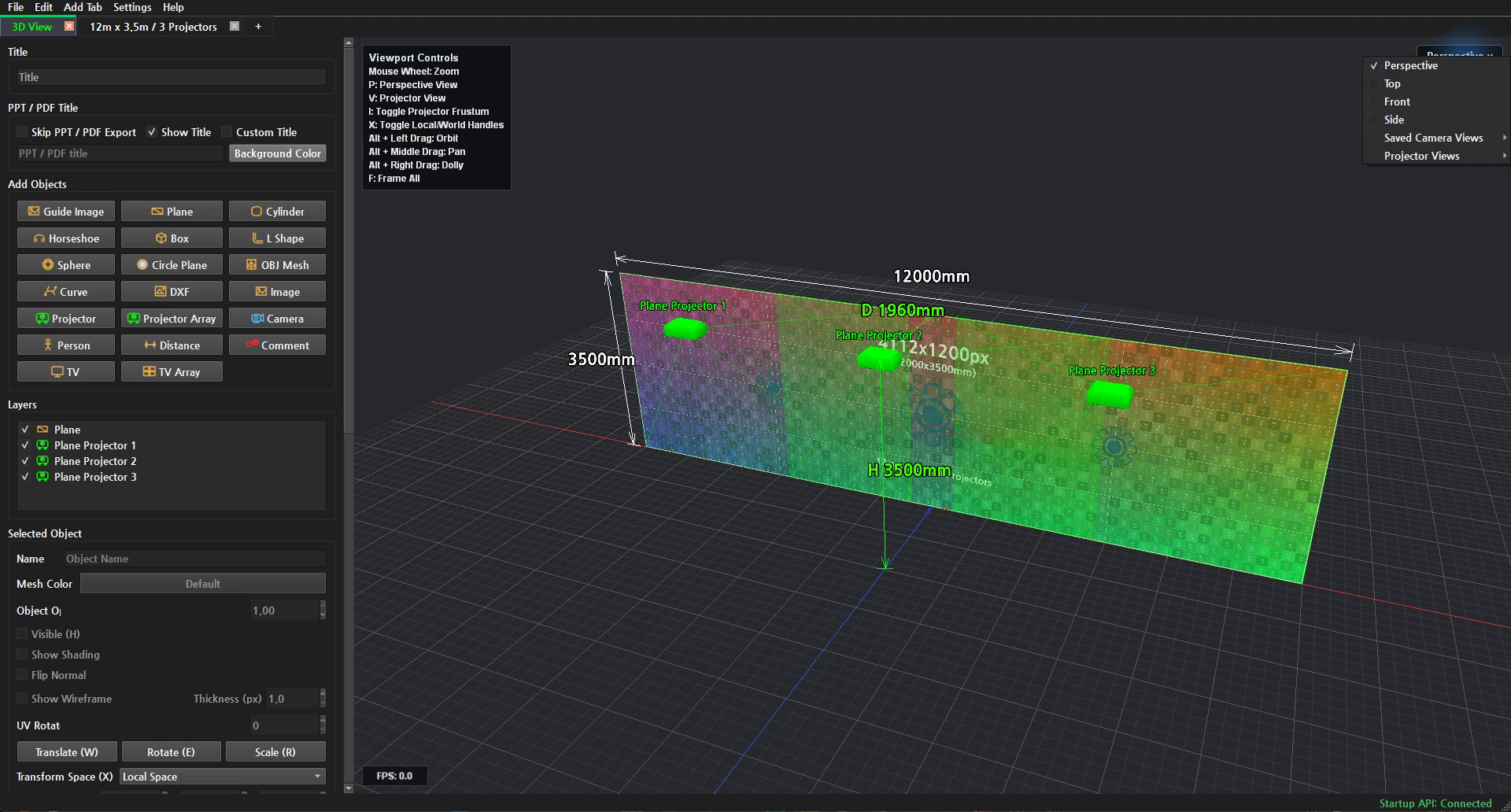Add a Projector Array
1511x812 pixels.
(172, 319)
